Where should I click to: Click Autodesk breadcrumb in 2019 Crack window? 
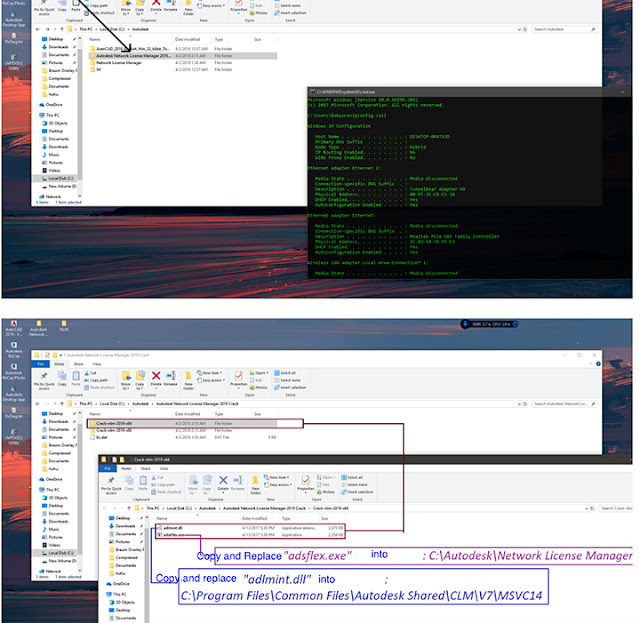coord(140,404)
